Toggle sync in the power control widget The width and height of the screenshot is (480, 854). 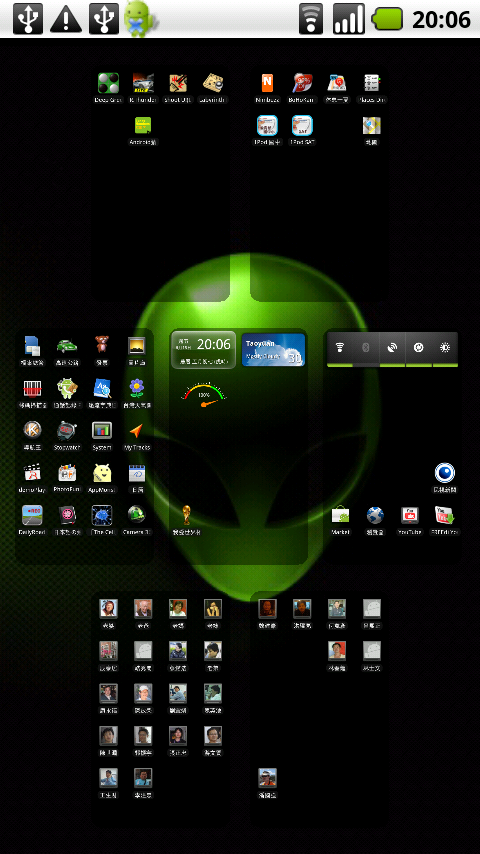(418, 348)
